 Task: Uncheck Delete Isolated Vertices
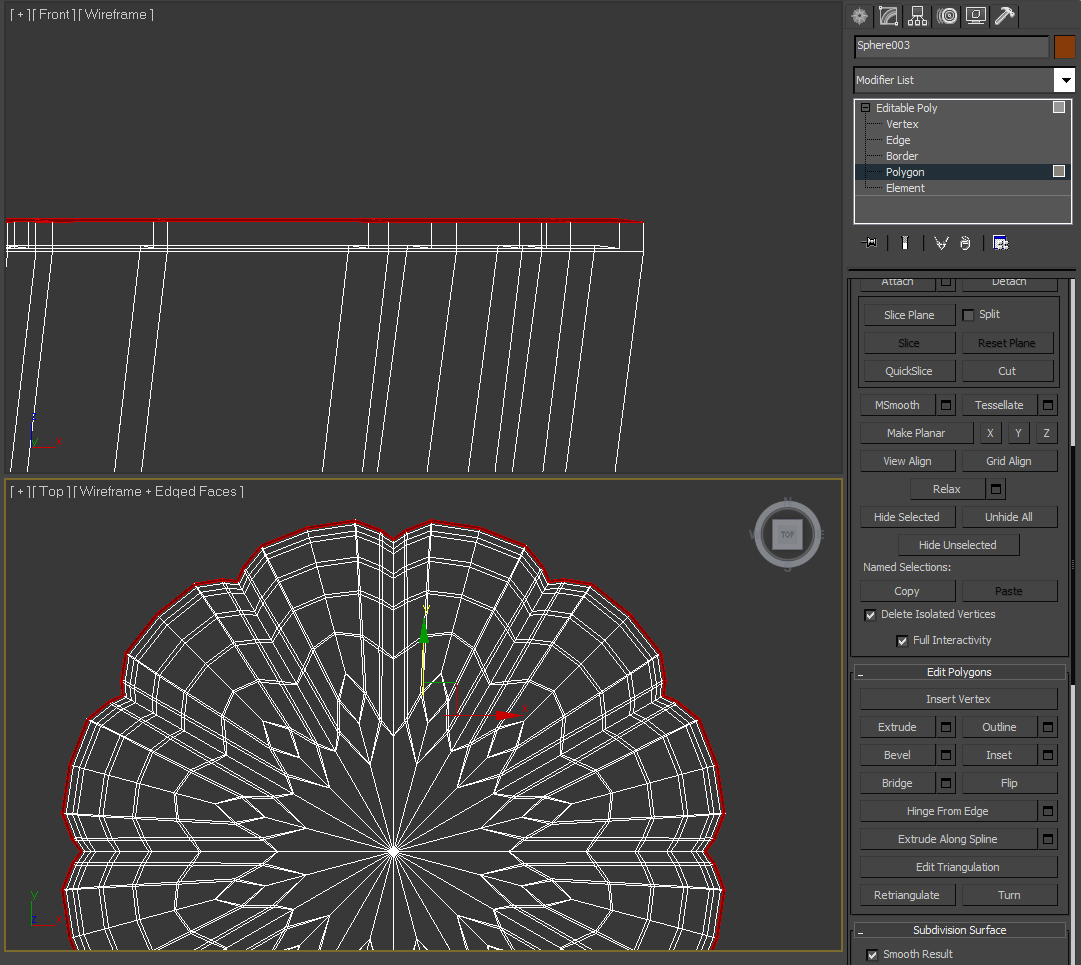pos(870,615)
